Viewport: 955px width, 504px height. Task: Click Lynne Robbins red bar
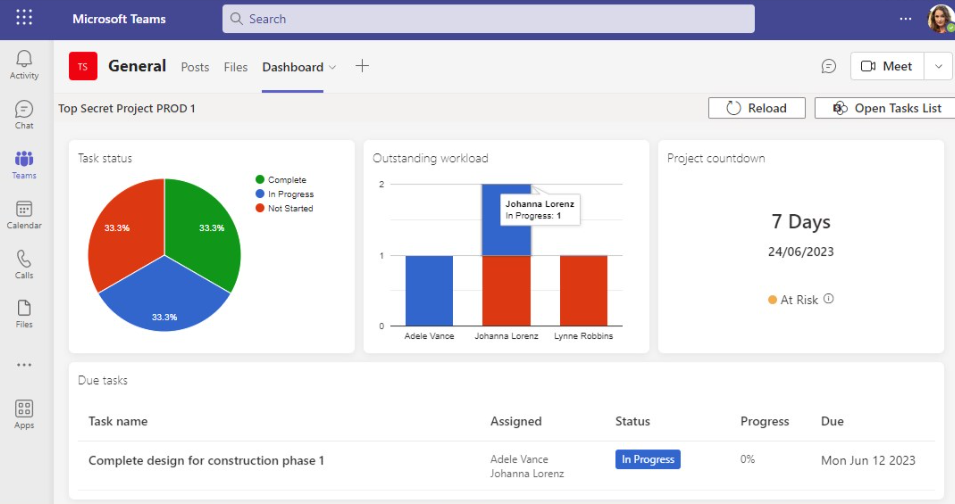pyautogui.click(x=583, y=290)
